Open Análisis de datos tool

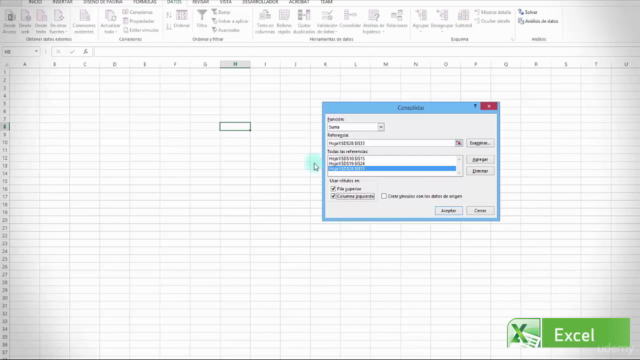538,21
